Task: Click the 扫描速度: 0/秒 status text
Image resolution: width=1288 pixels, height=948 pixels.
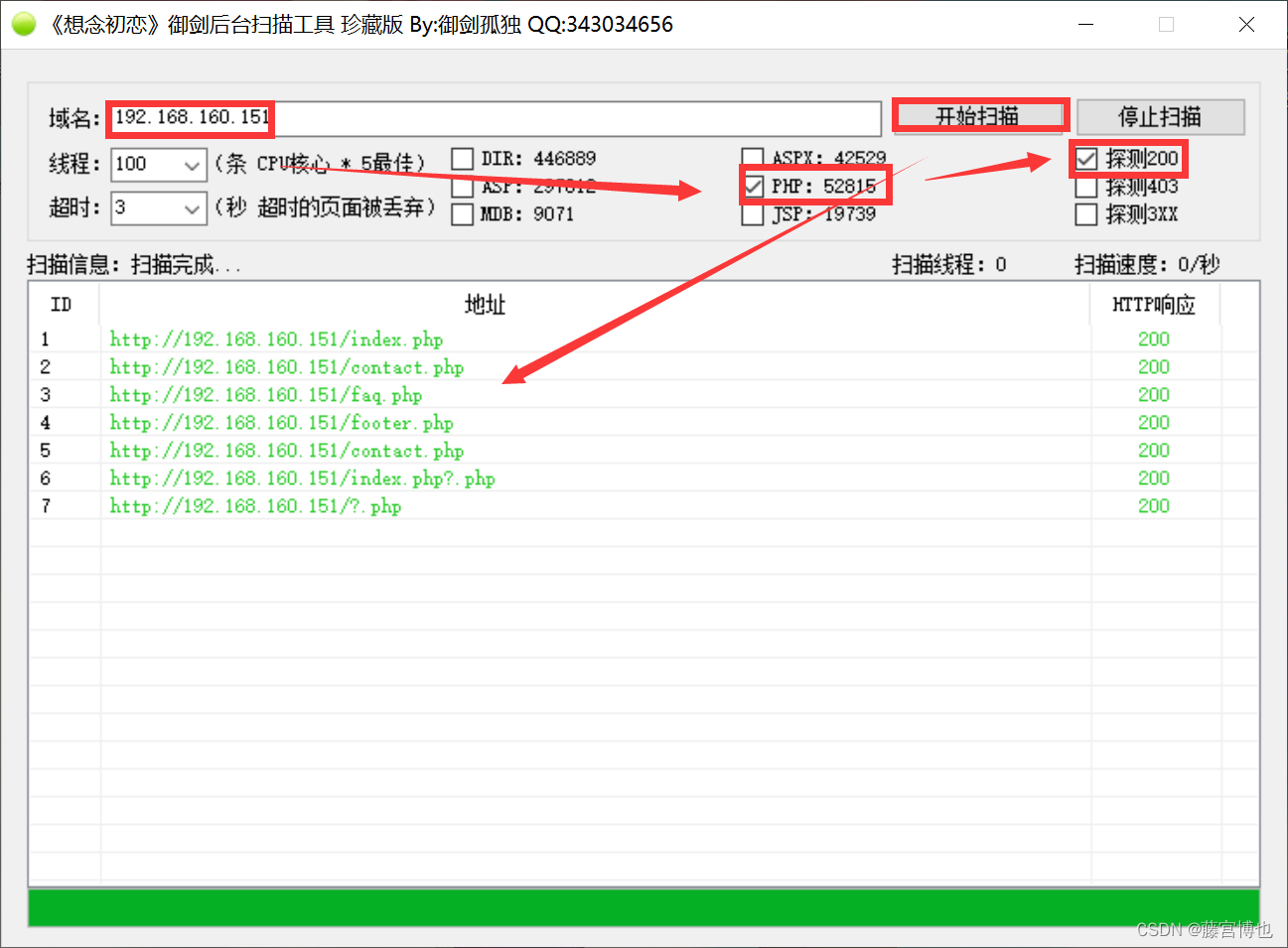Action: pyautogui.click(x=1147, y=265)
